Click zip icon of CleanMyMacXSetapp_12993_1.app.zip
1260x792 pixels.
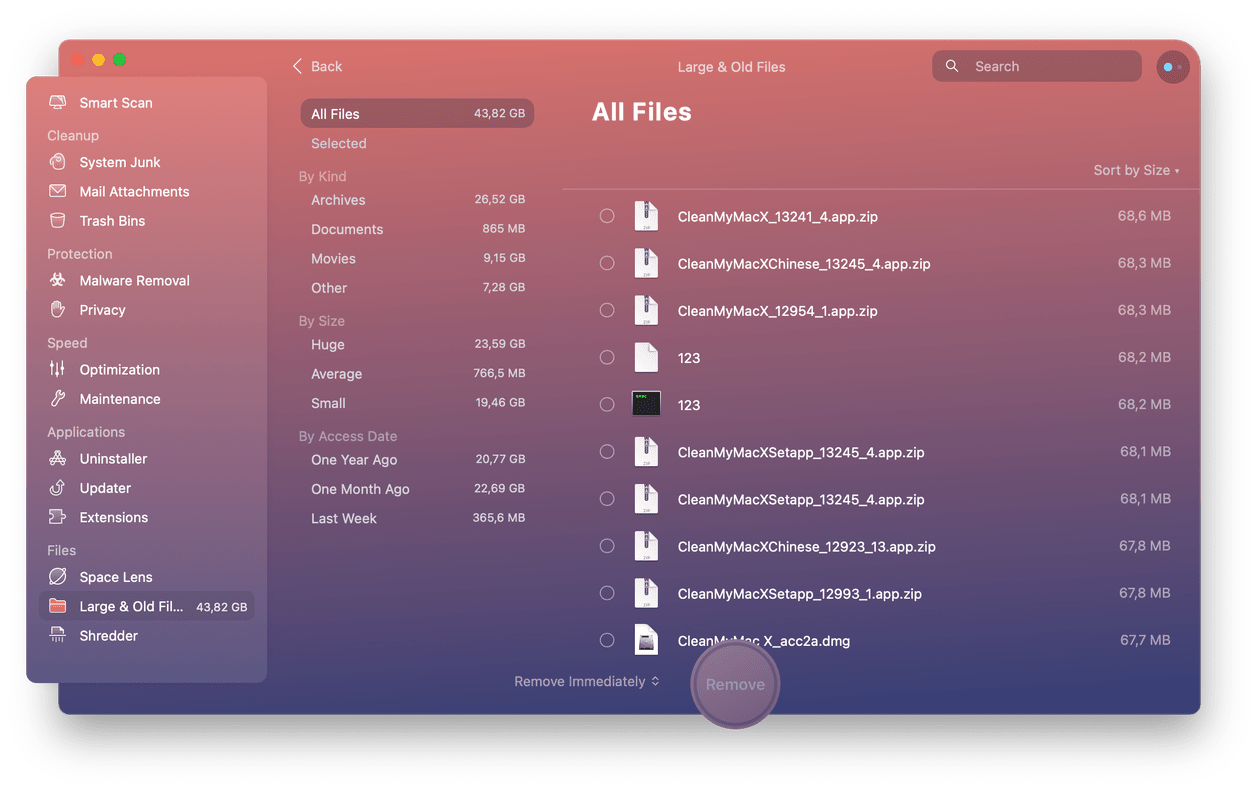tap(646, 593)
